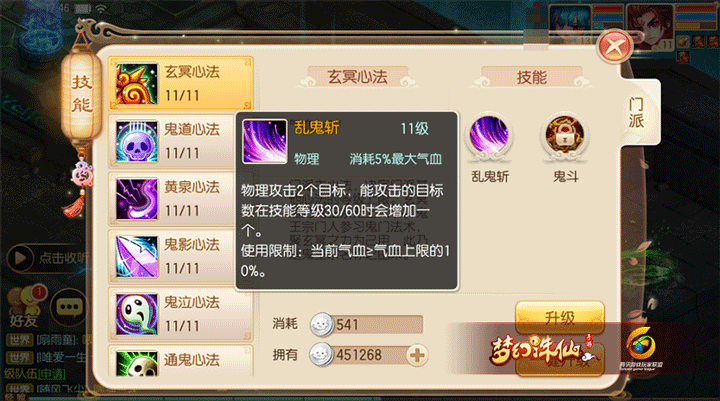Tap the locked 鬼斗 skill icon
720x401 pixels.
(x=565, y=135)
